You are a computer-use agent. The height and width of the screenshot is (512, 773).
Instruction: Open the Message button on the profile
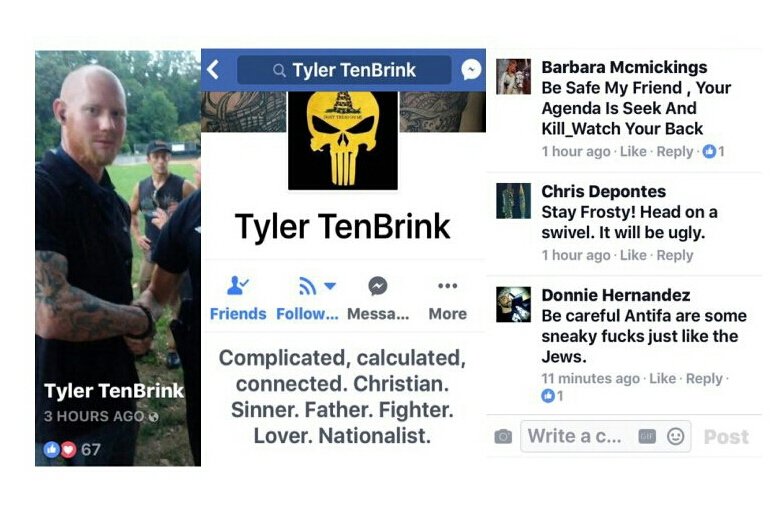378,299
